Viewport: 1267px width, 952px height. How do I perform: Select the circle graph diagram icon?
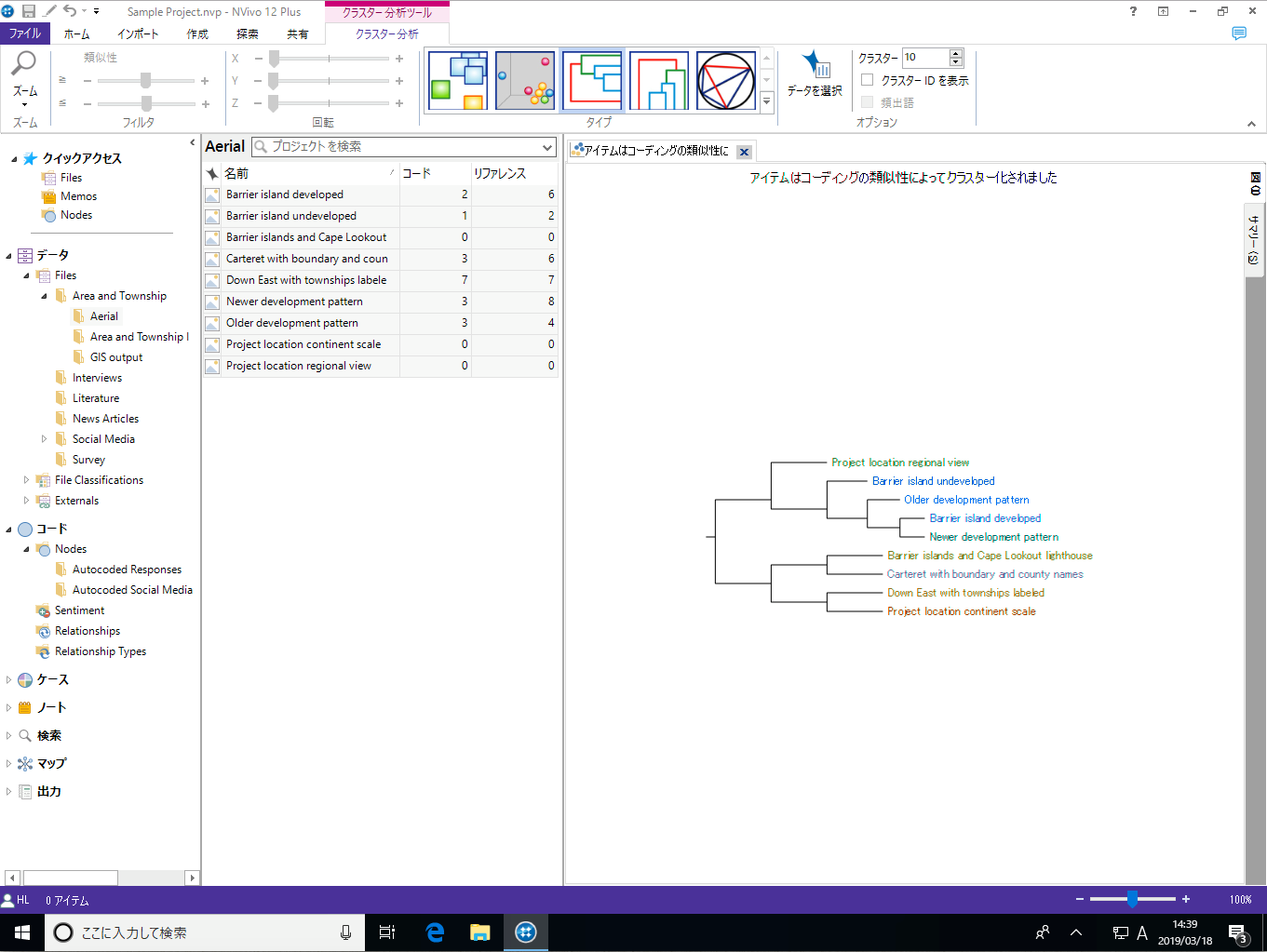pos(726,81)
